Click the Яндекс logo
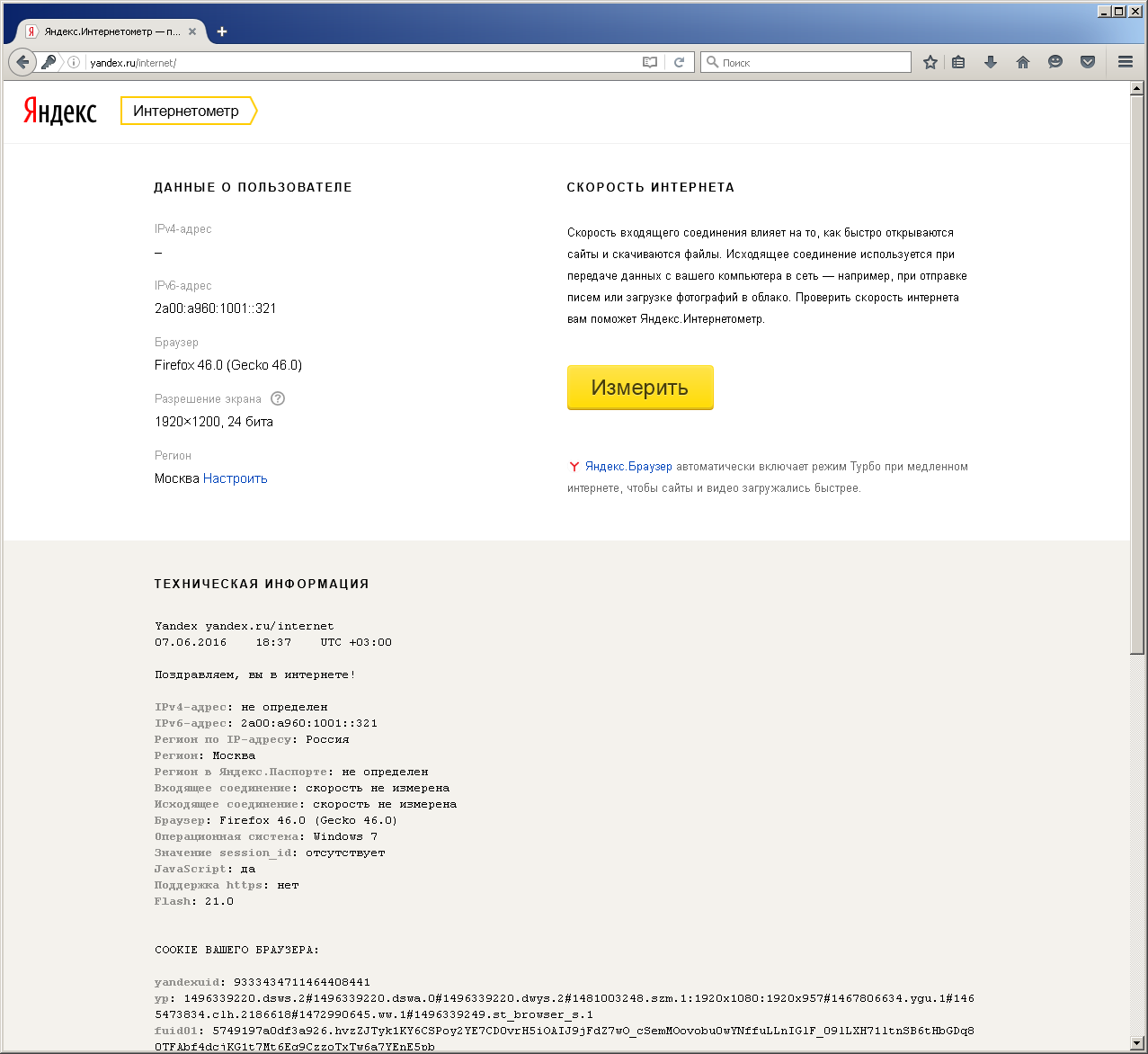 click(59, 111)
